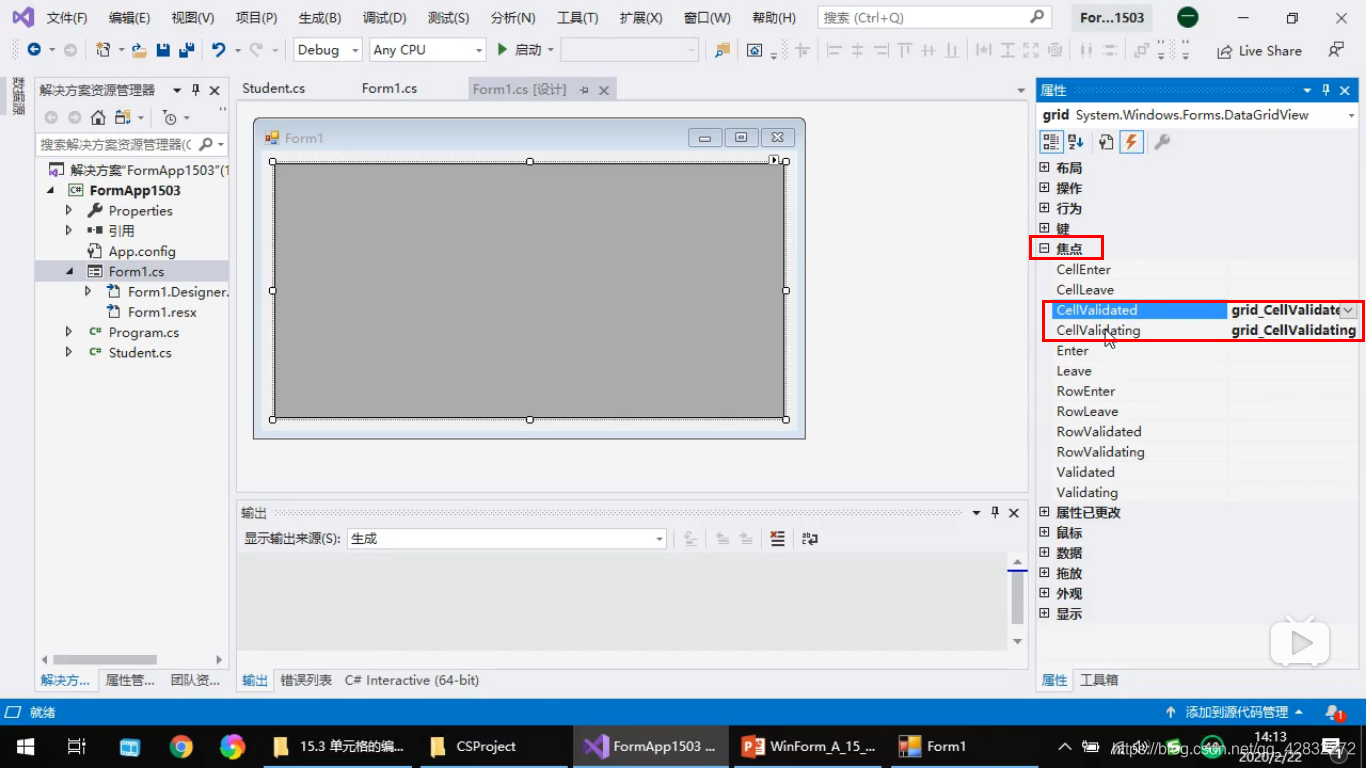Viewport: 1366px width, 768px height.
Task: Open grid object selector dropdown
Action: [x=1351, y=116]
